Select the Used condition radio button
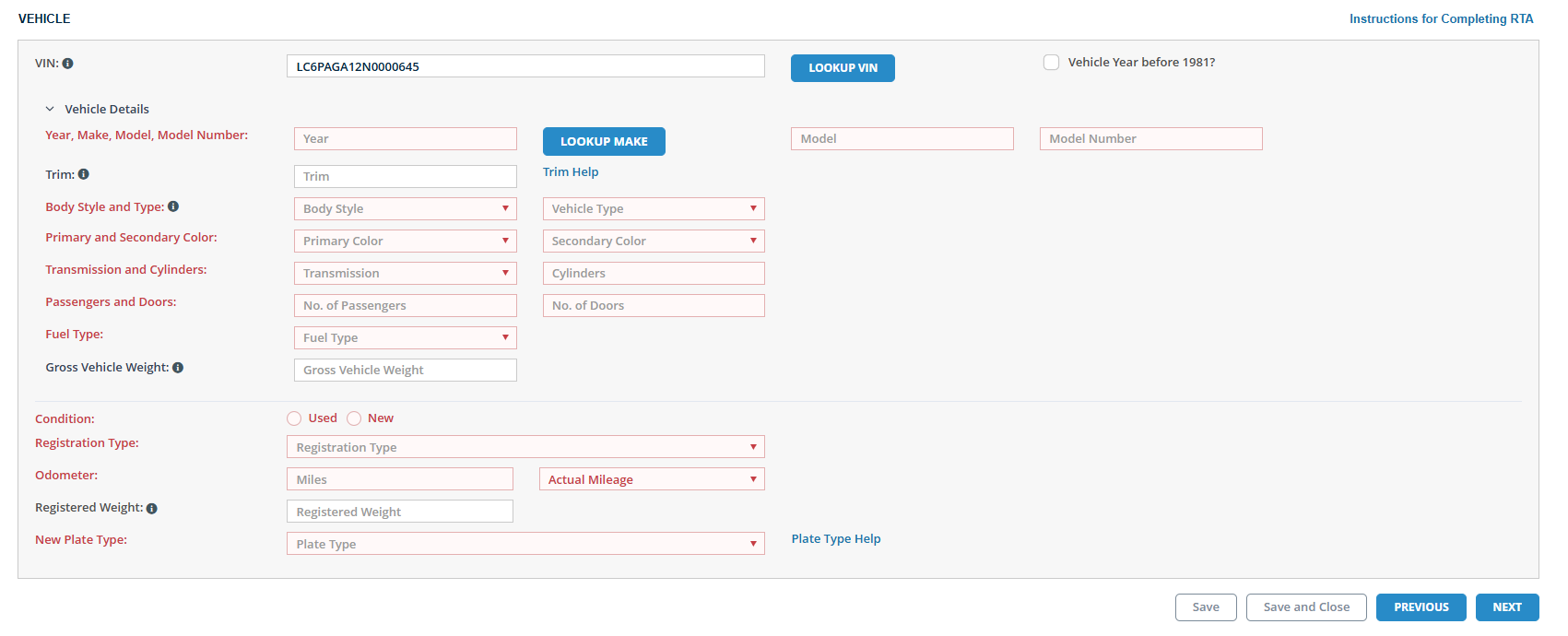Screen dimensions: 1568x636 pos(294,418)
